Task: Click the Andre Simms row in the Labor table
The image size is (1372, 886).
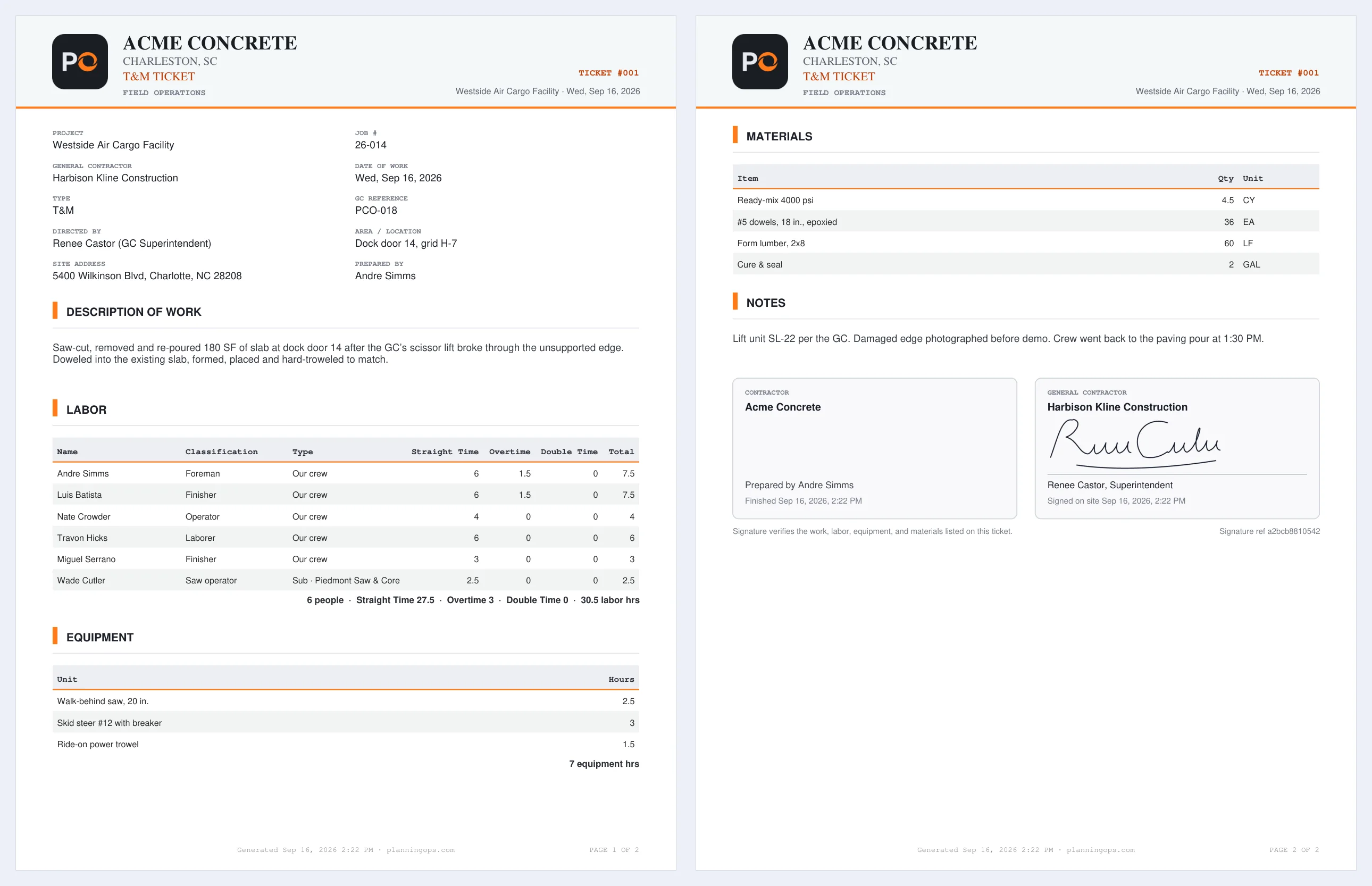Action: [346, 473]
